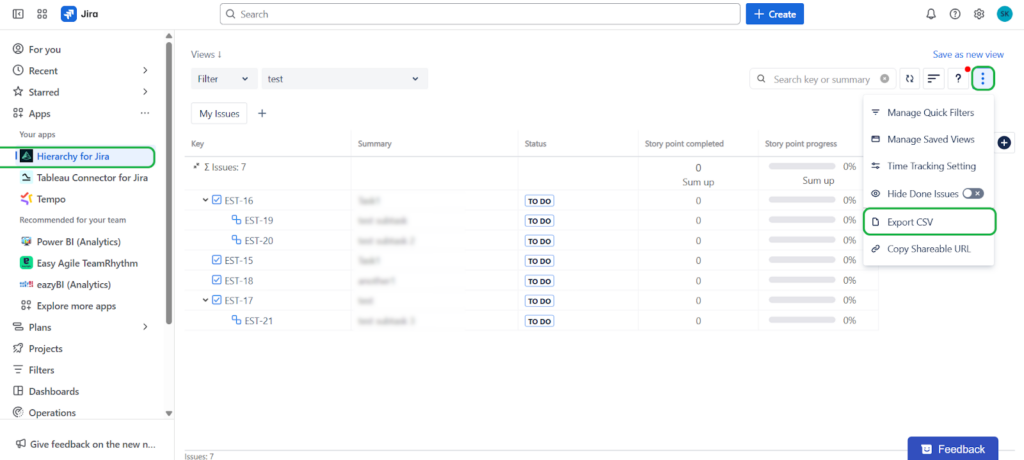Collapse sidebar using the top-left panel icon
Screen dimensions: 1024x460
click(18, 14)
